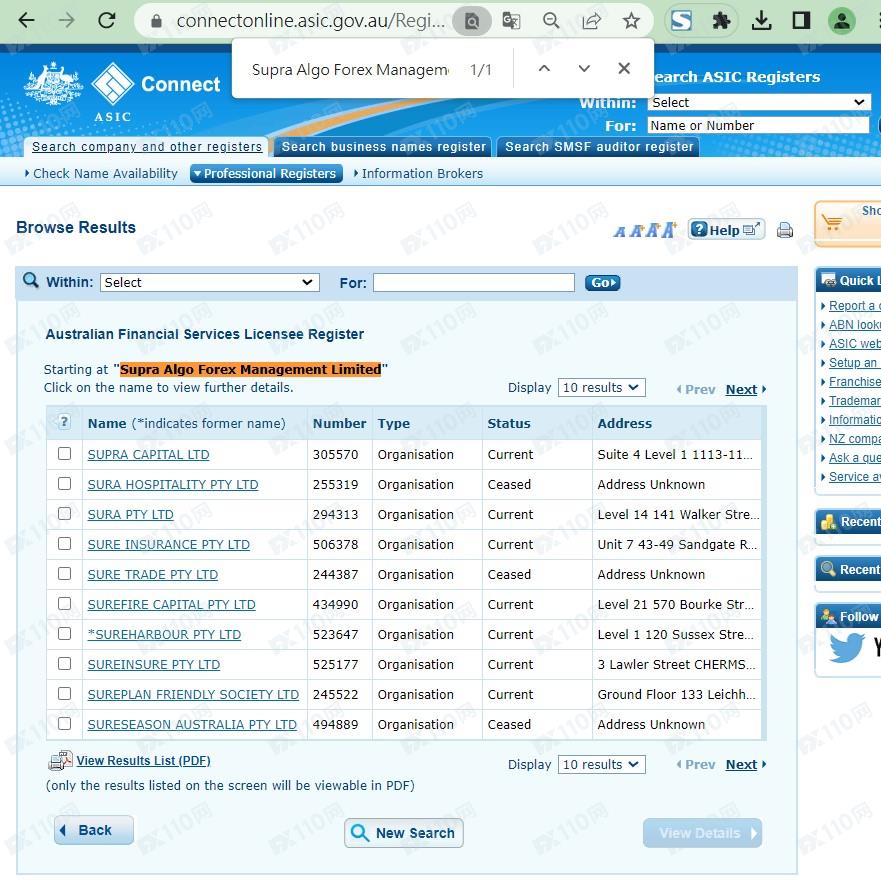Switch to Search business names register tab
The width and height of the screenshot is (881, 881).
[x=383, y=147]
